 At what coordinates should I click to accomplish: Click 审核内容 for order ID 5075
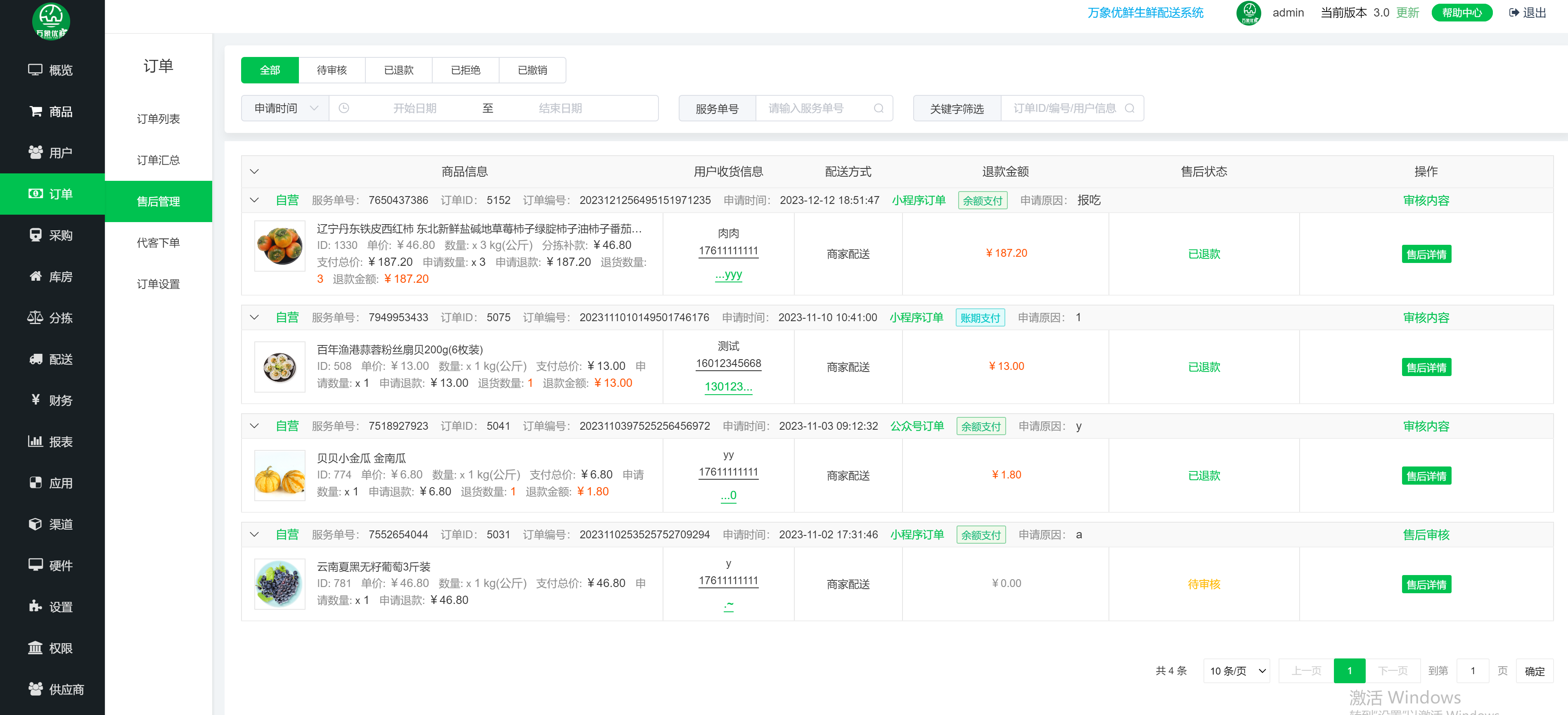point(1426,317)
